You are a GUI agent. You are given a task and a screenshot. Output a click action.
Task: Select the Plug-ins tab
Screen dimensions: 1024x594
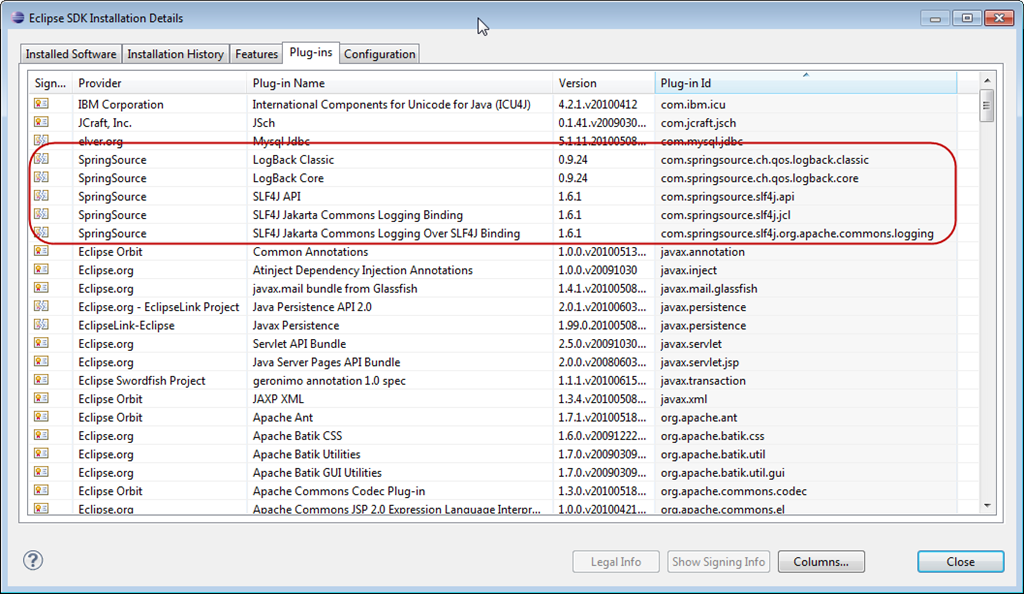(x=311, y=52)
